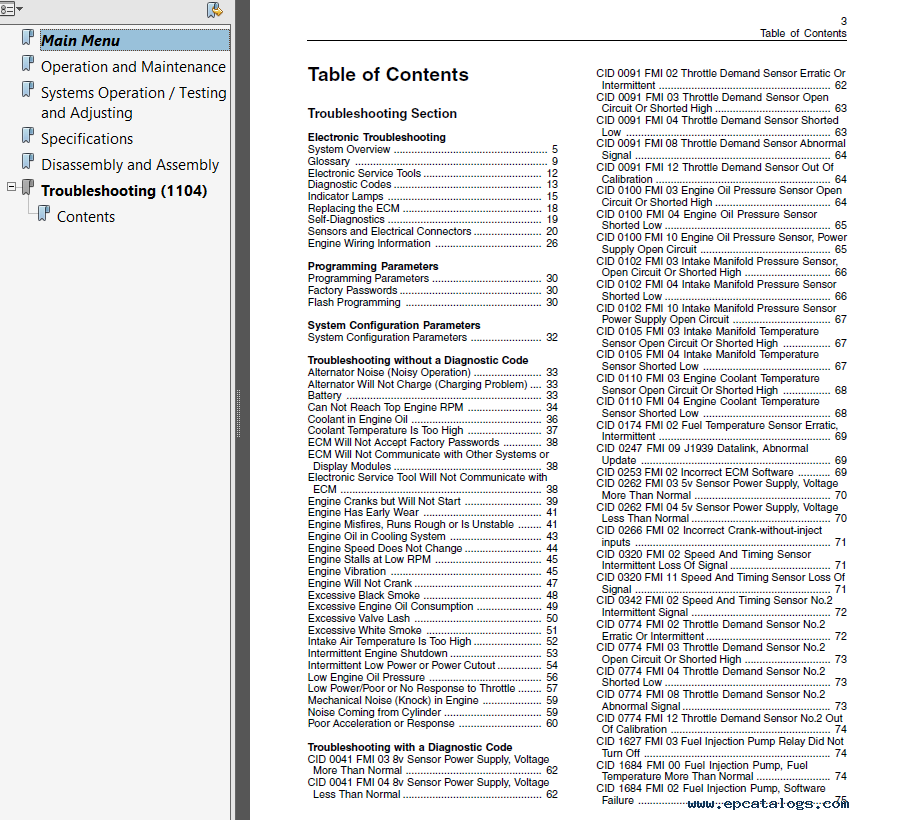Open the Replacing the ECM entry

432,208
